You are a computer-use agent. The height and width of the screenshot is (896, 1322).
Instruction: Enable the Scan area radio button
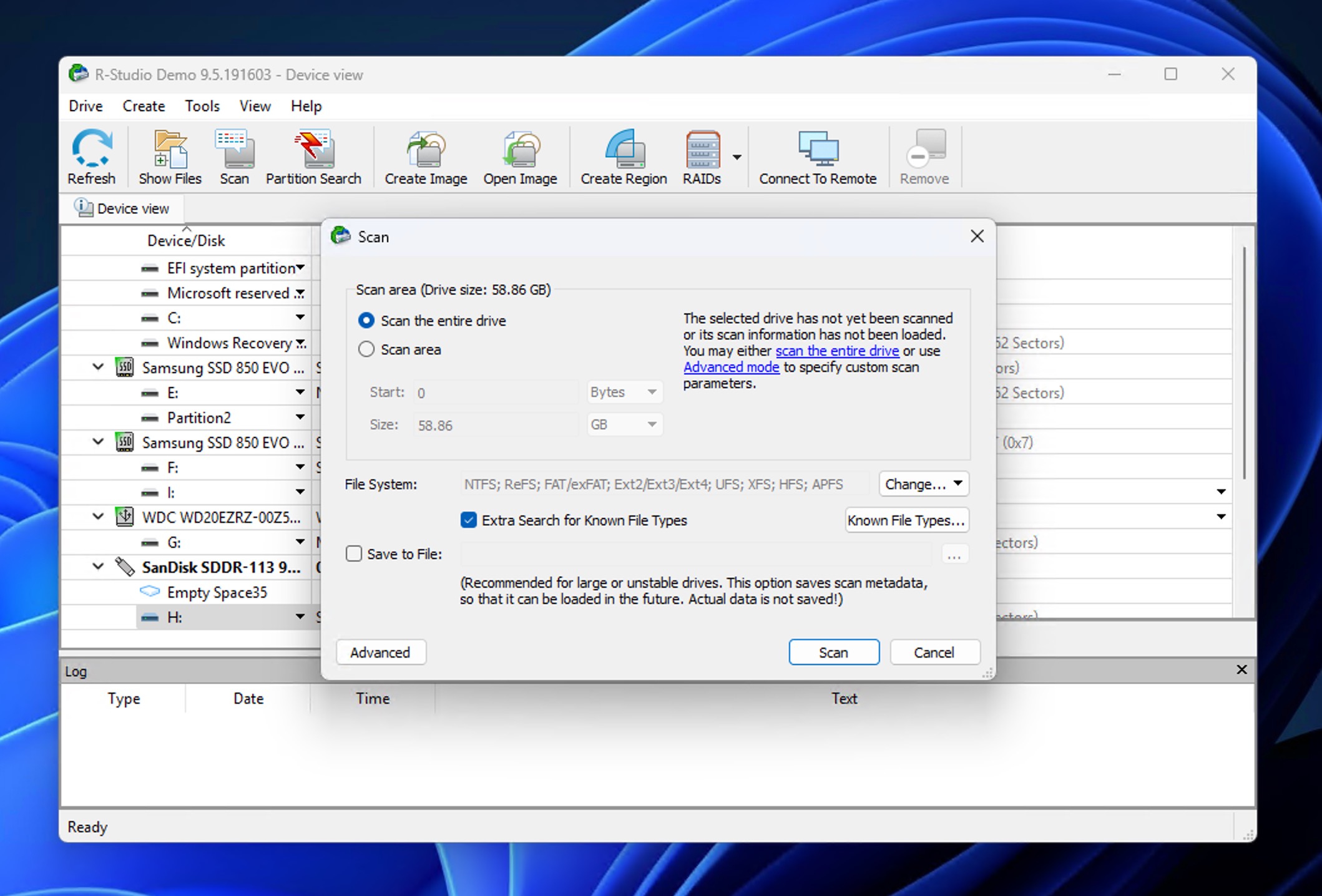[366, 349]
